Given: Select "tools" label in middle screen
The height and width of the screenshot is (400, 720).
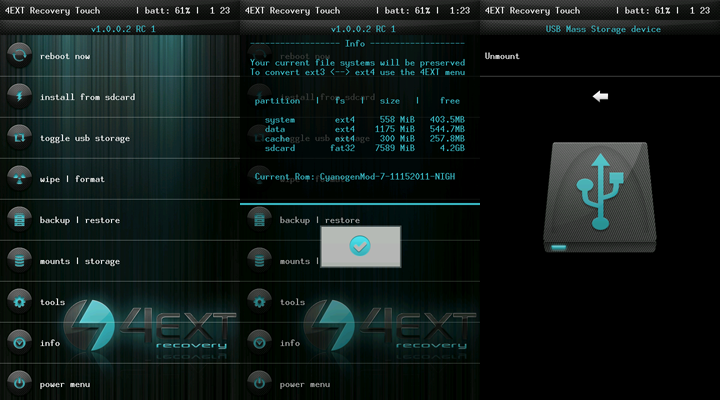Looking at the screenshot, I should (x=292, y=302).
